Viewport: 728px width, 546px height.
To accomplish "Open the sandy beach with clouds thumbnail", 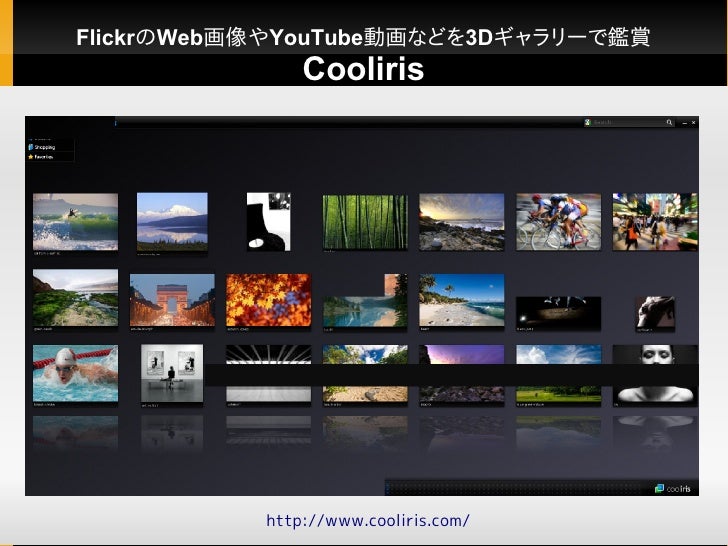I will pos(365,373).
